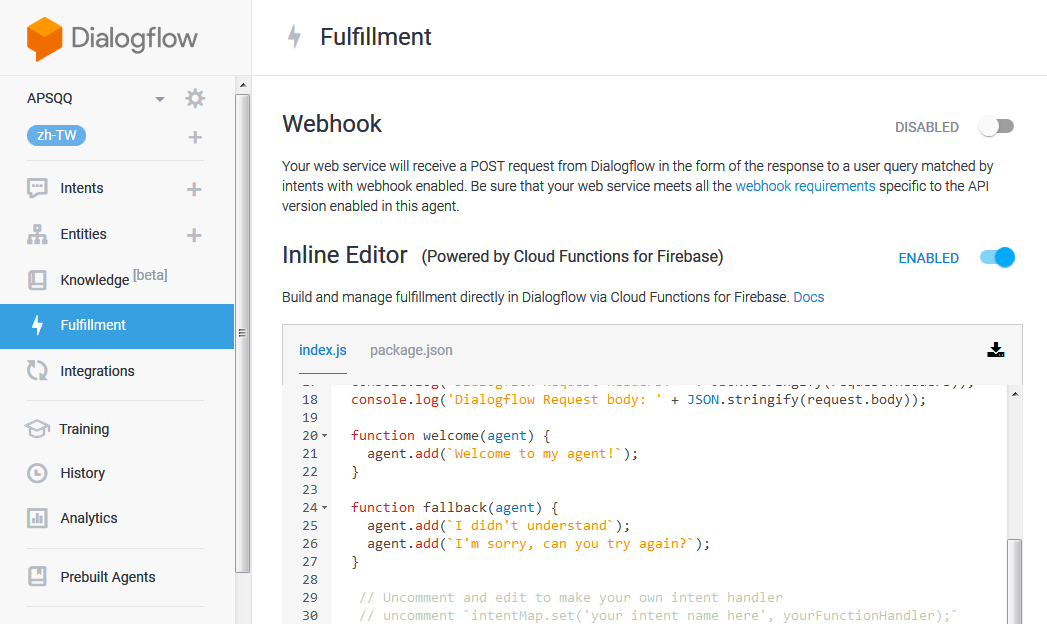Click the Entities hierarchy icon
This screenshot has height=624, width=1047.
37,234
